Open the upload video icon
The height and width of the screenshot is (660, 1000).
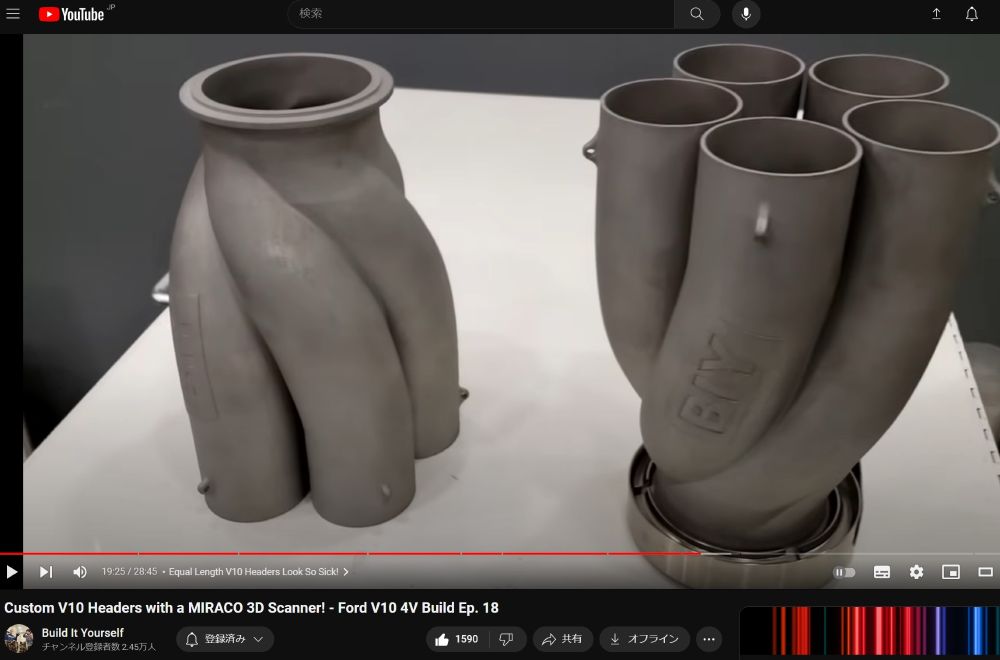[936, 13]
